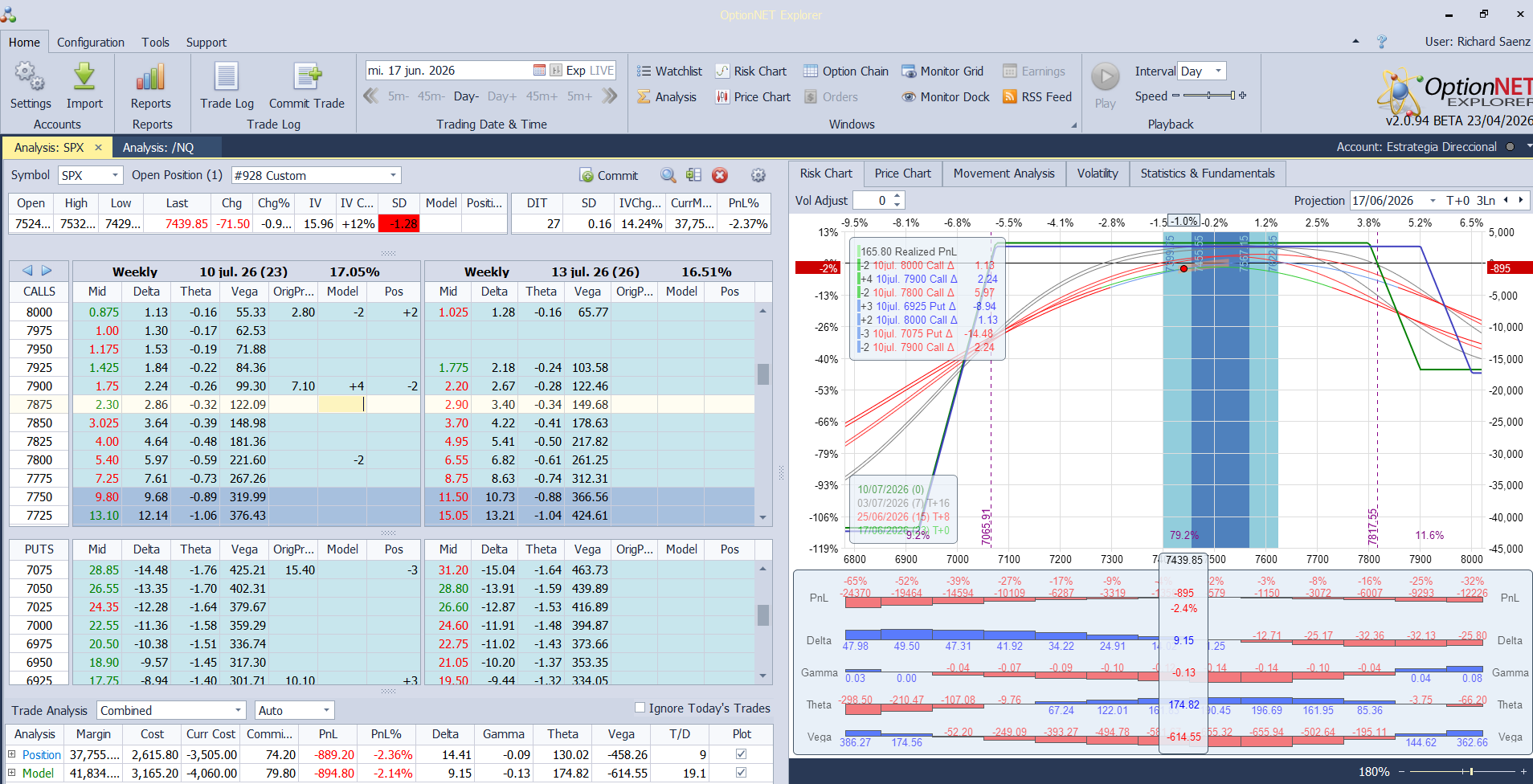Image resolution: width=1533 pixels, height=784 pixels.
Task: Step back one day with Day-
Action: pyautogui.click(x=466, y=96)
